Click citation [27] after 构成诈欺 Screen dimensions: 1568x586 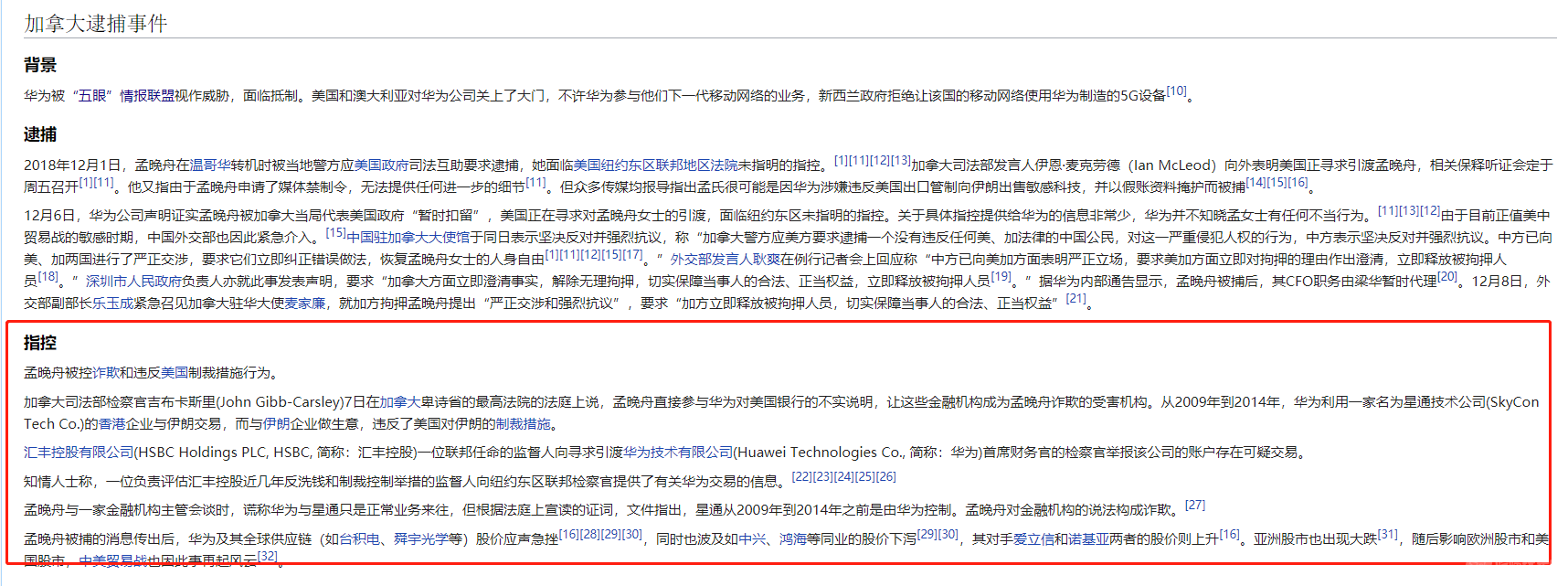click(1195, 505)
